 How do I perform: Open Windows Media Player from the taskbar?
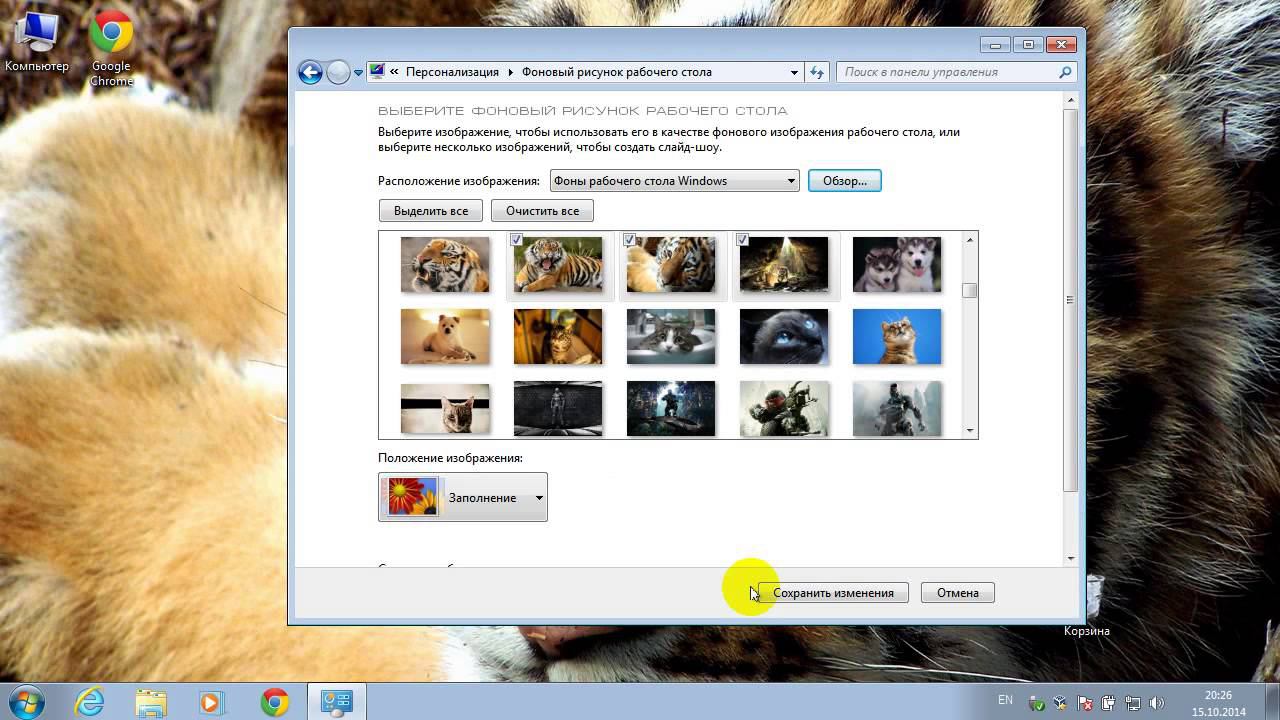click(x=211, y=702)
